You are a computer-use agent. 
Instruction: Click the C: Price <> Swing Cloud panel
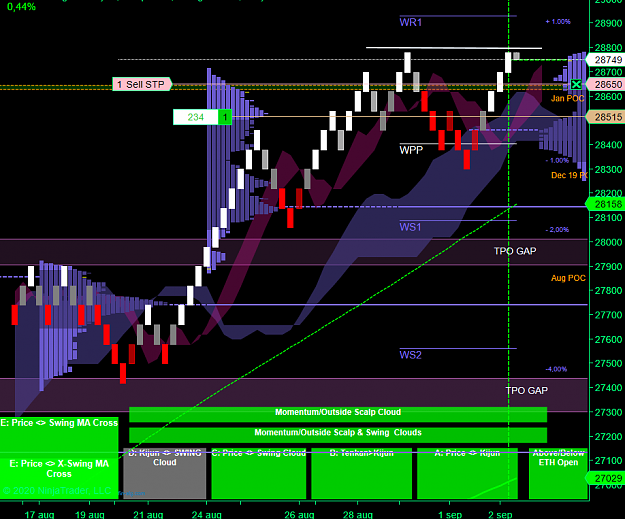click(x=259, y=473)
